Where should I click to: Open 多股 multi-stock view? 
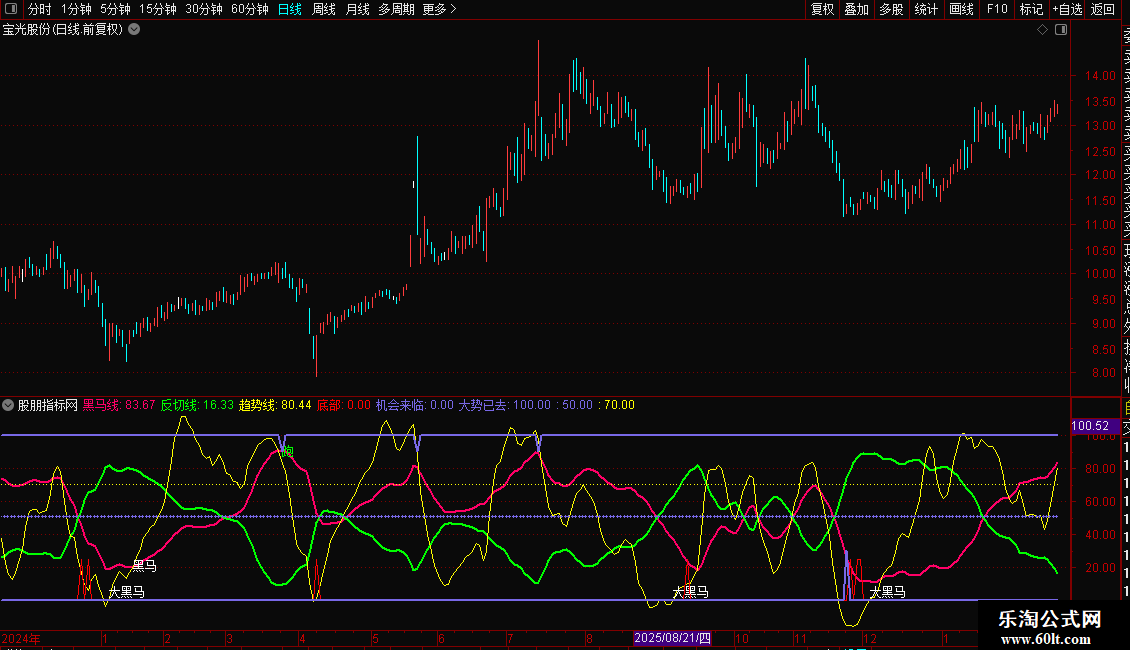891,10
